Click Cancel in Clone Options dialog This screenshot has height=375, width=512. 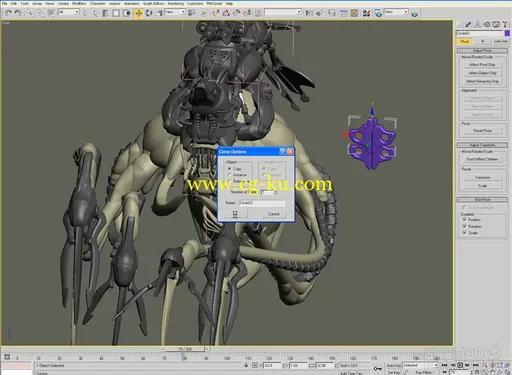pos(273,214)
